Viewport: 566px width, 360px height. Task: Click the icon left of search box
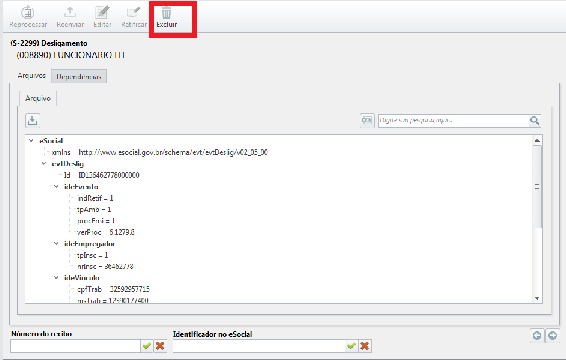367,120
